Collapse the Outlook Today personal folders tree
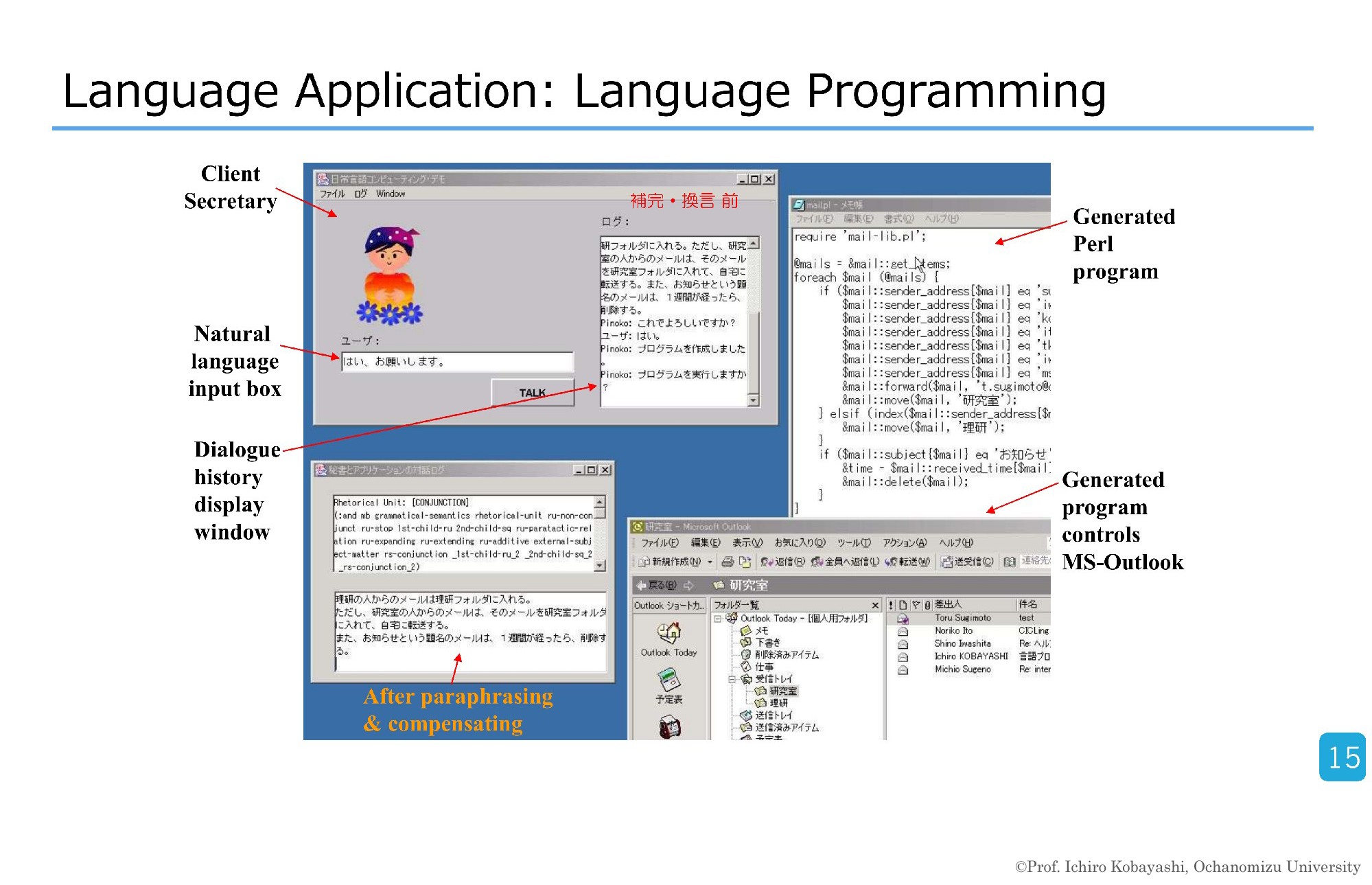The image size is (1372, 885). 718,619
